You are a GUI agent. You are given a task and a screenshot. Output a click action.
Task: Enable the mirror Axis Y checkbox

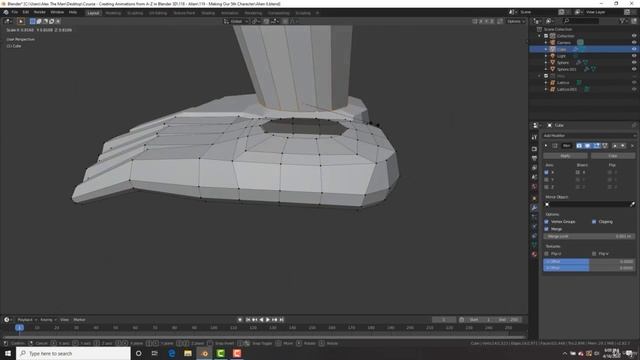click(x=547, y=180)
